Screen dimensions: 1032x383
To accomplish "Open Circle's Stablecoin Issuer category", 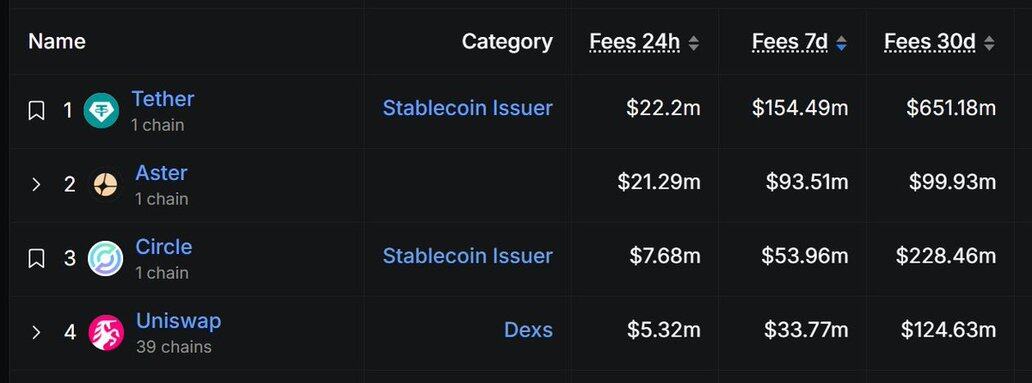I will pyautogui.click(x=467, y=256).
